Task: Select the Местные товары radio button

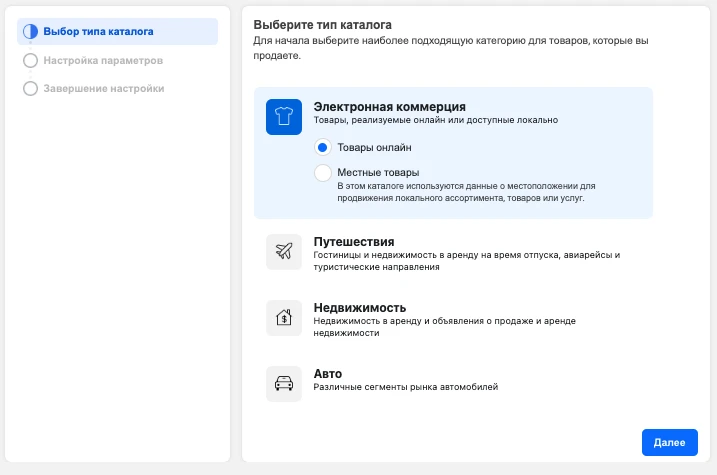Action: (322, 173)
